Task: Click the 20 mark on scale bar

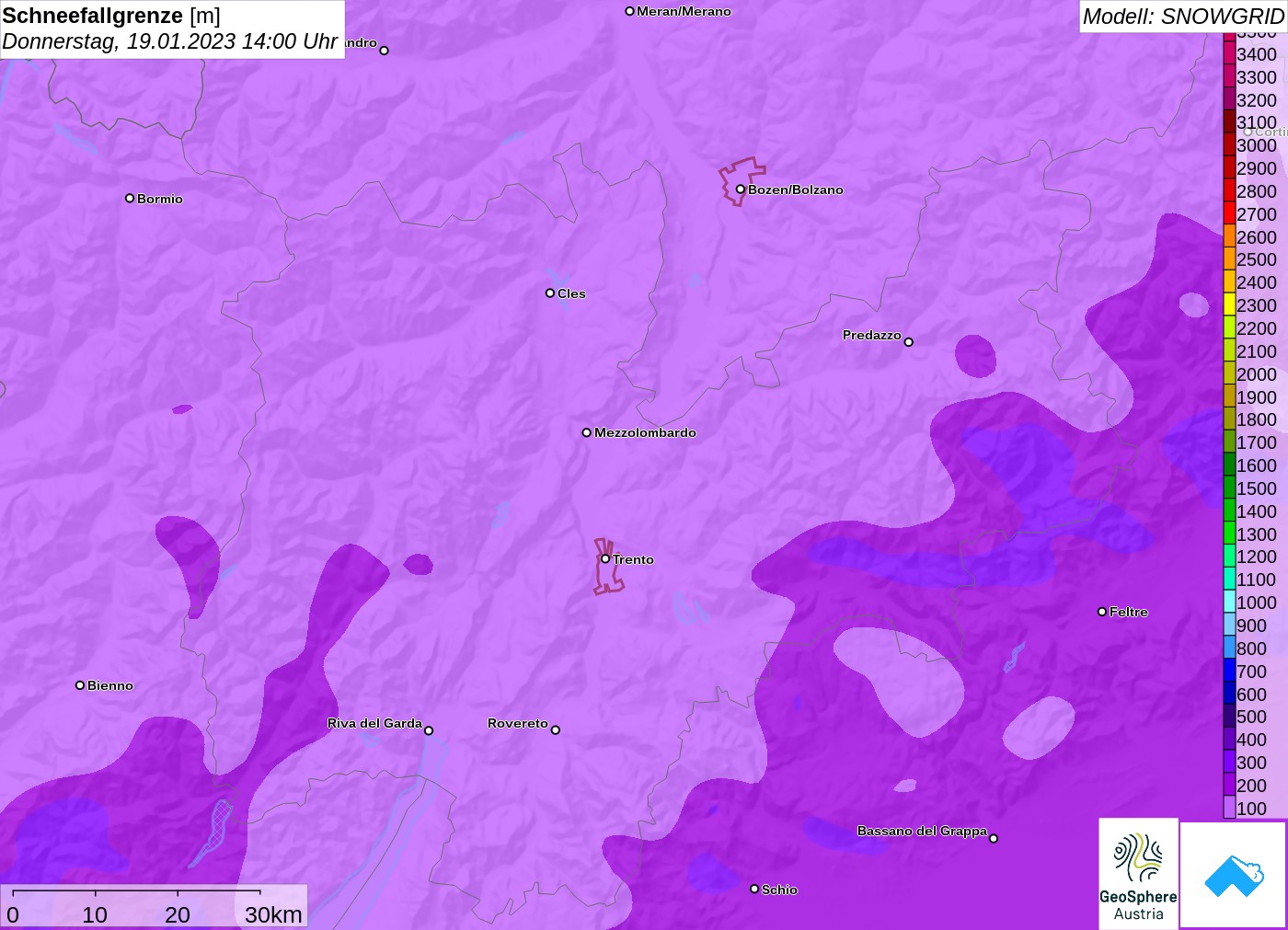Action: 178,914
